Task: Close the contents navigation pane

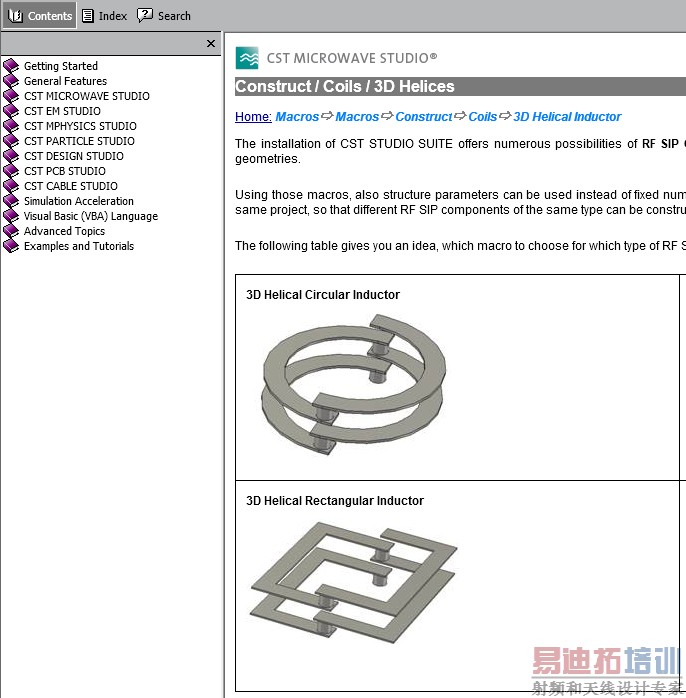Action: pyautogui.click(x=211, y=44)
